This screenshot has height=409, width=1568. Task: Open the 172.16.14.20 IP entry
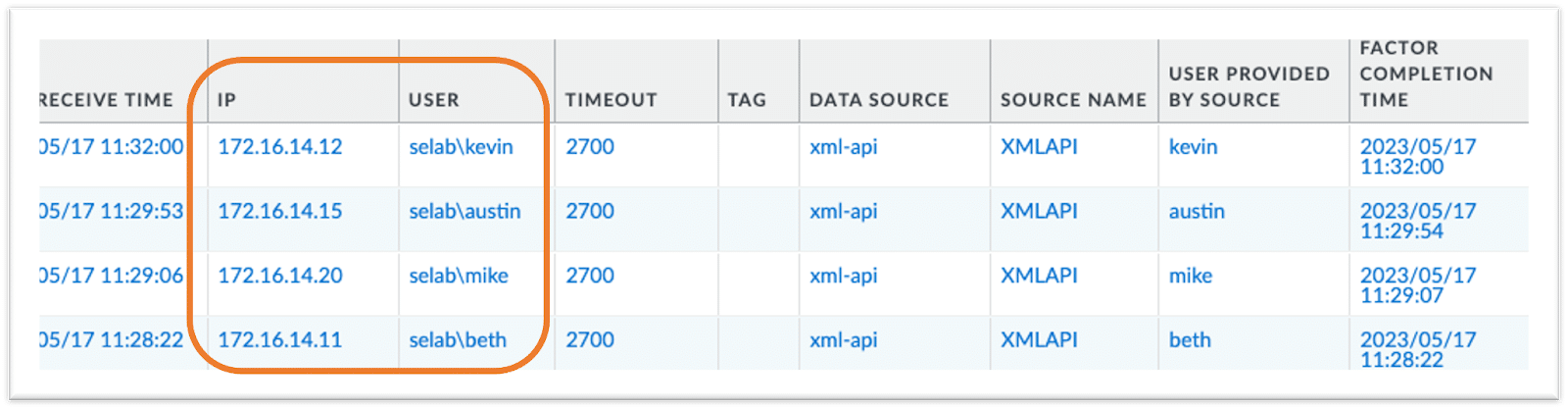pos(279,276)
